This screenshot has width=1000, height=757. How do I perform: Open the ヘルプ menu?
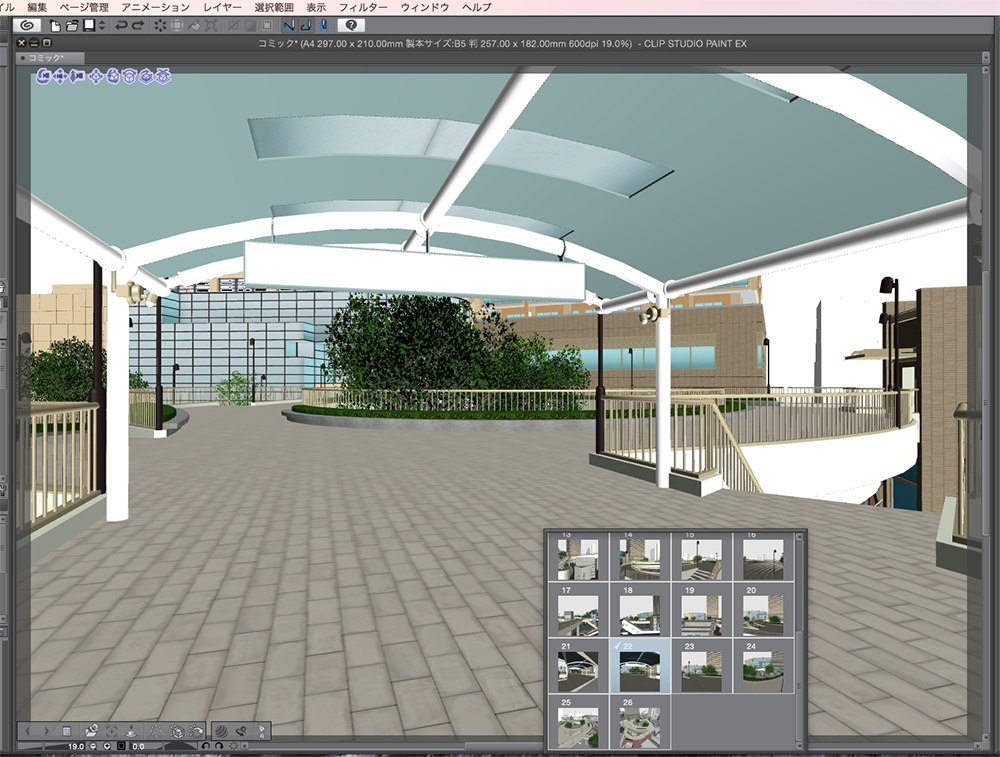pos(477,8)
